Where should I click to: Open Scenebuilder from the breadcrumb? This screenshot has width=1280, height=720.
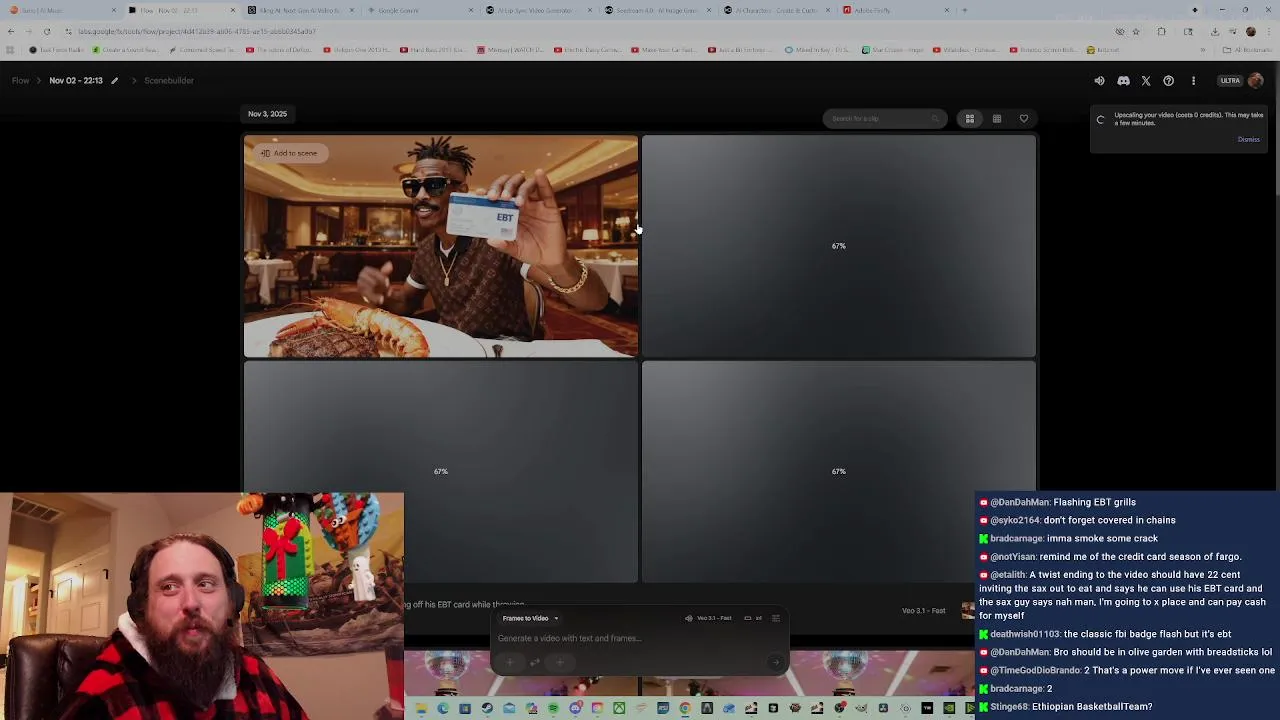[x=169, y=80]
